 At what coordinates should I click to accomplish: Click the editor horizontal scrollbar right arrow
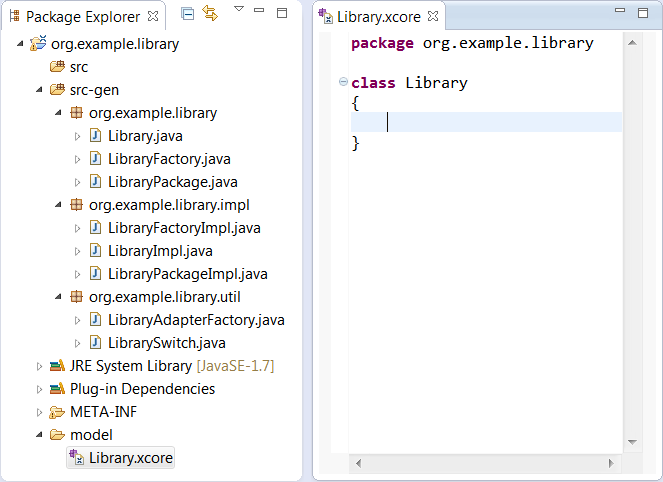[611, 463]
